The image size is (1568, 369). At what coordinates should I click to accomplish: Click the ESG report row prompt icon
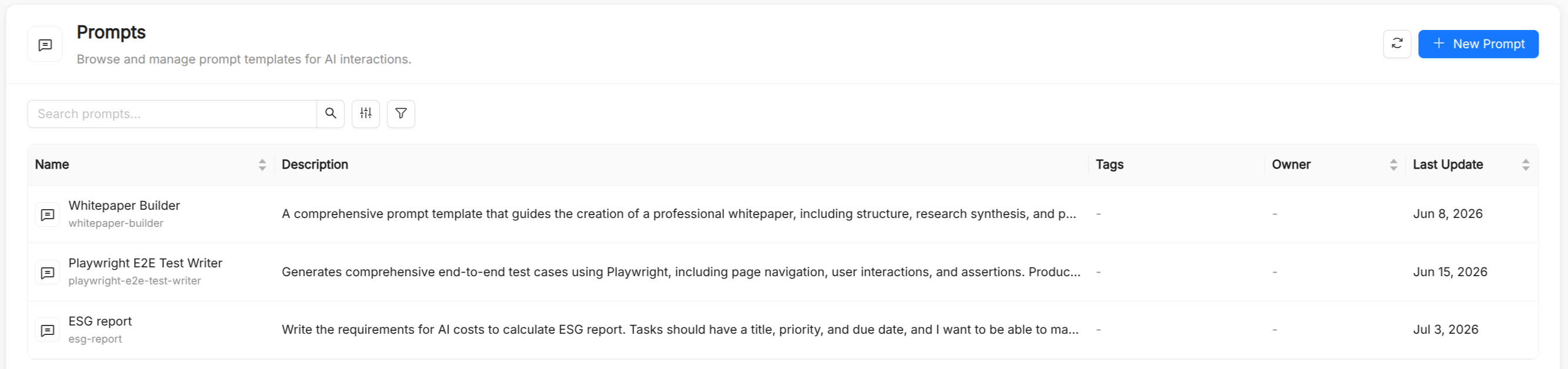point(48,330)
